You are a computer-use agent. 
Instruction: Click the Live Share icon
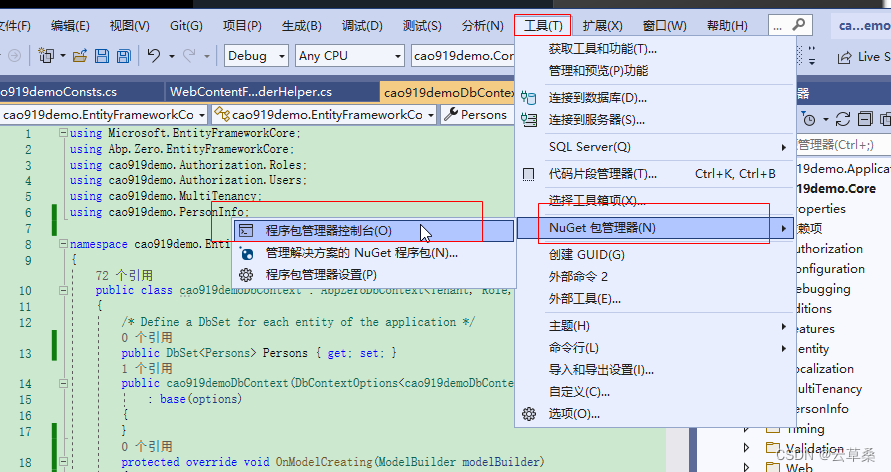coord(844,57)
